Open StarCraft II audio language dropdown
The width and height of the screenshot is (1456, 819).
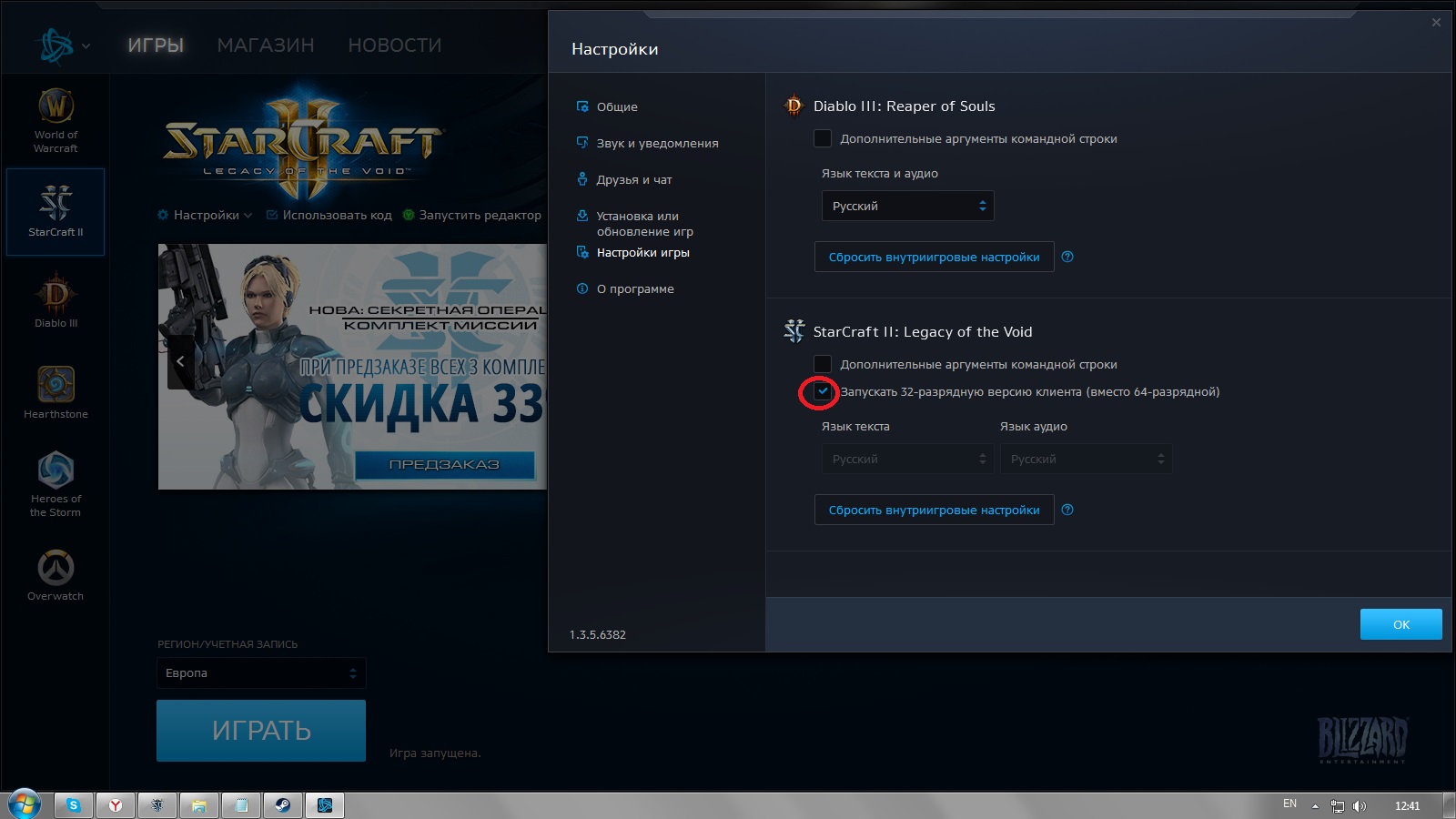pyautogui.click(x=1086, y=459)
